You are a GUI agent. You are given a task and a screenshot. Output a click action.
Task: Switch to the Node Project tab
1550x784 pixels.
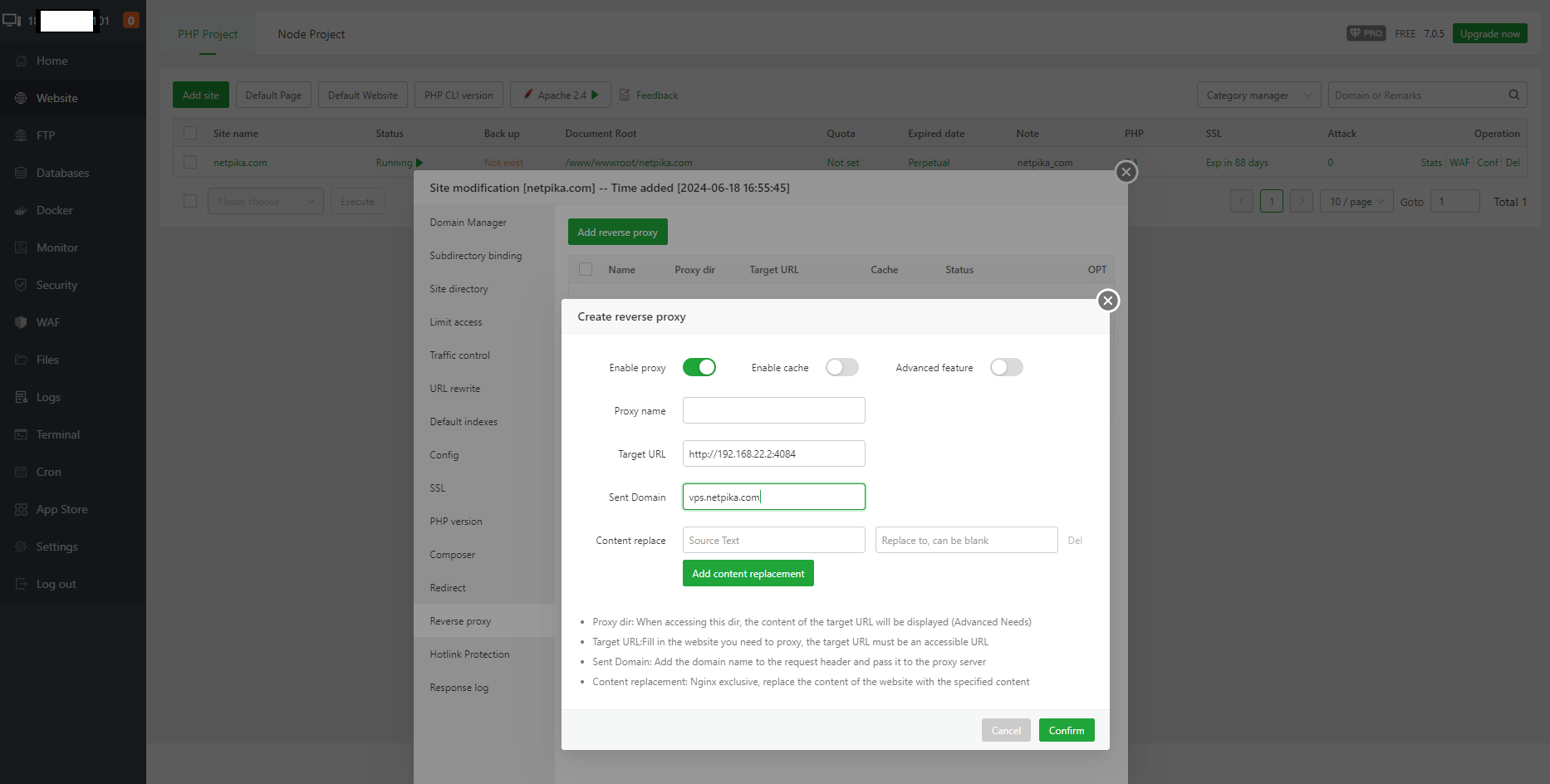point(311,34)
